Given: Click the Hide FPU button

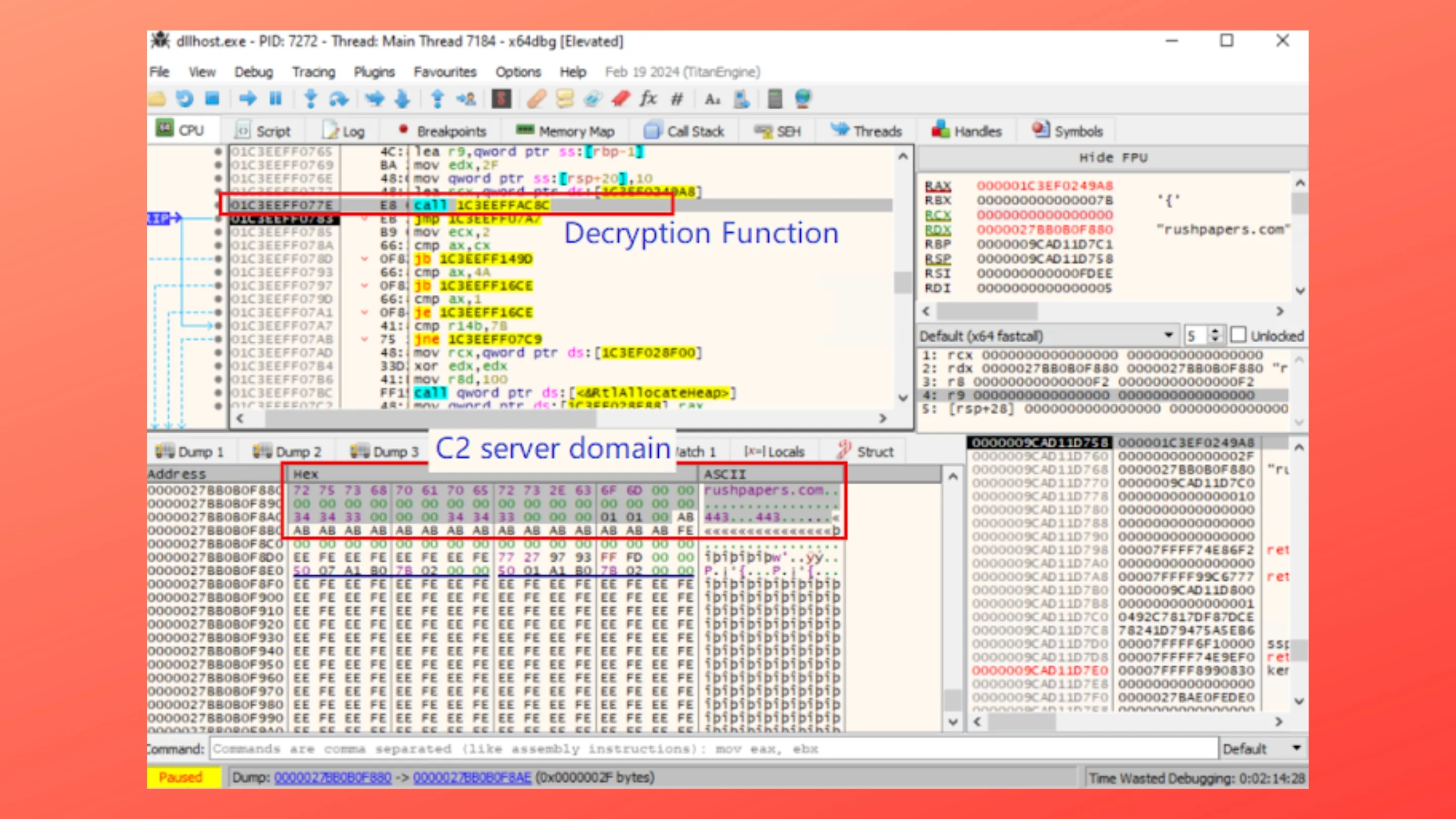Looking at the screenshot, I should click(1113, 158).
